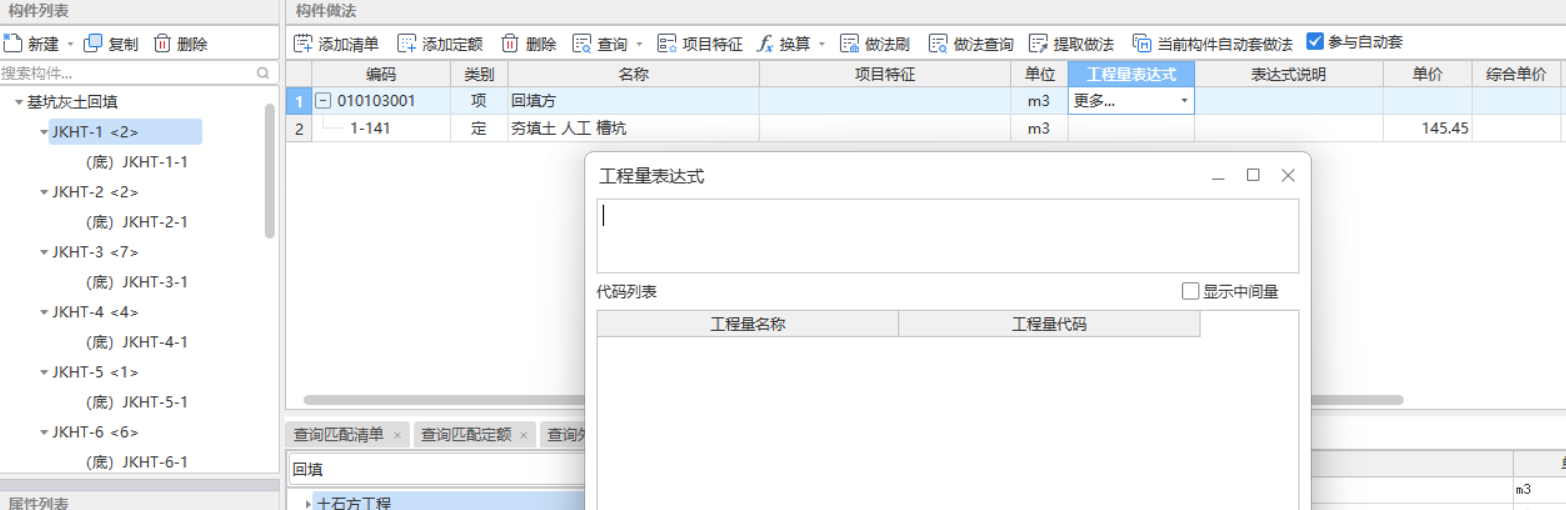
Task: Expand the 土石方工程 tree node
Action: (307, 503)
